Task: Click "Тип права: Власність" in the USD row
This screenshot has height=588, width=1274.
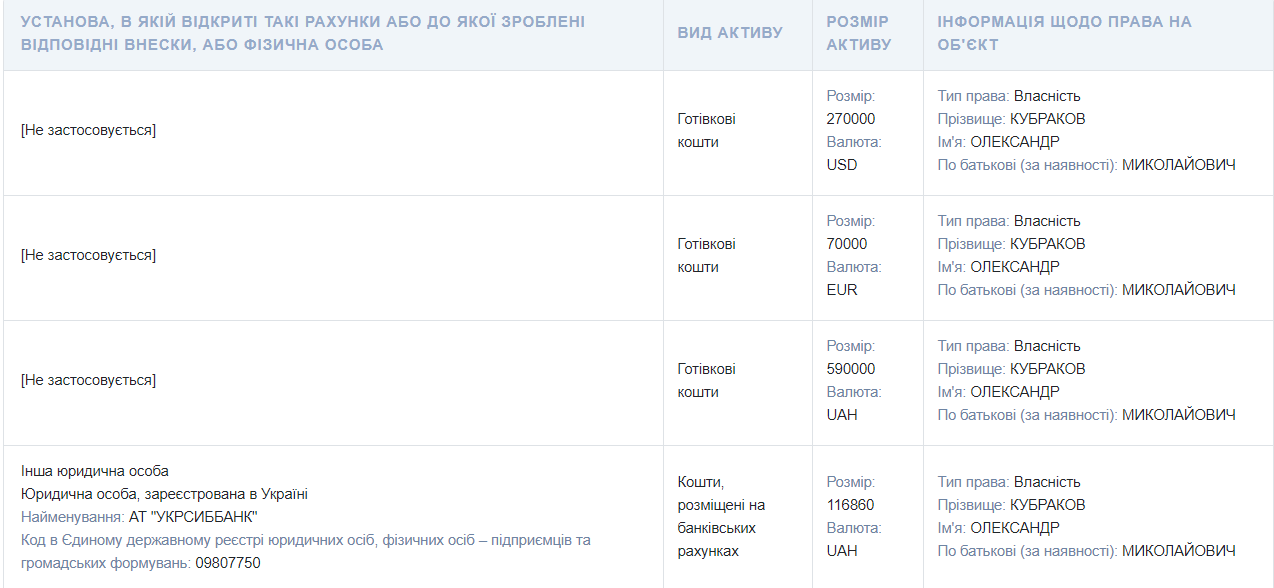Action: point(1009,96)
